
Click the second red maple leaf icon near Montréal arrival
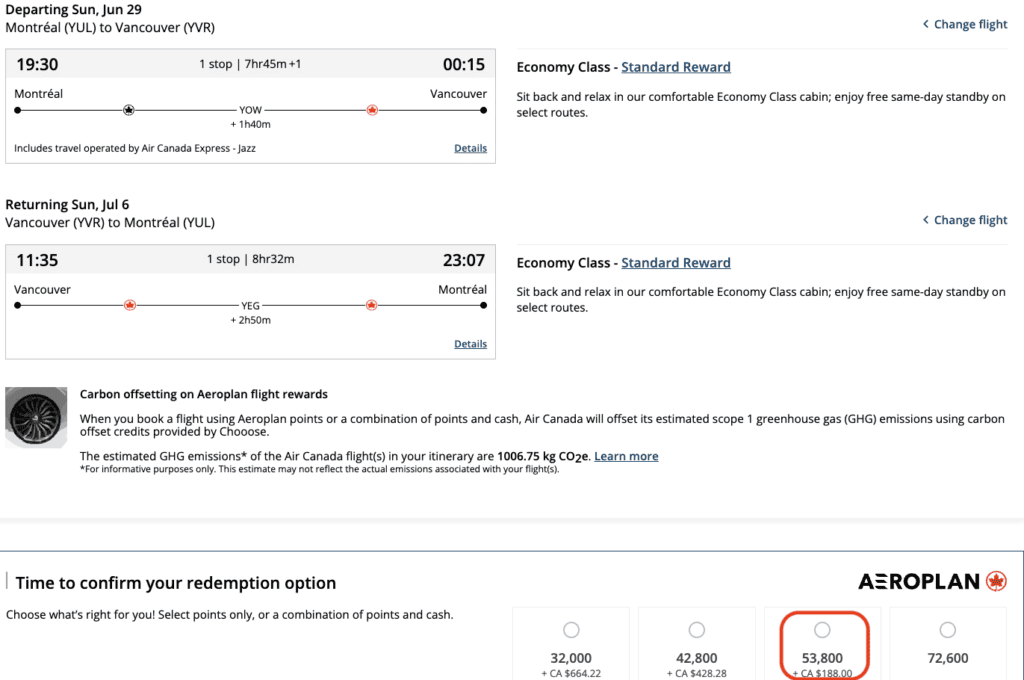[x=372, y=305]
